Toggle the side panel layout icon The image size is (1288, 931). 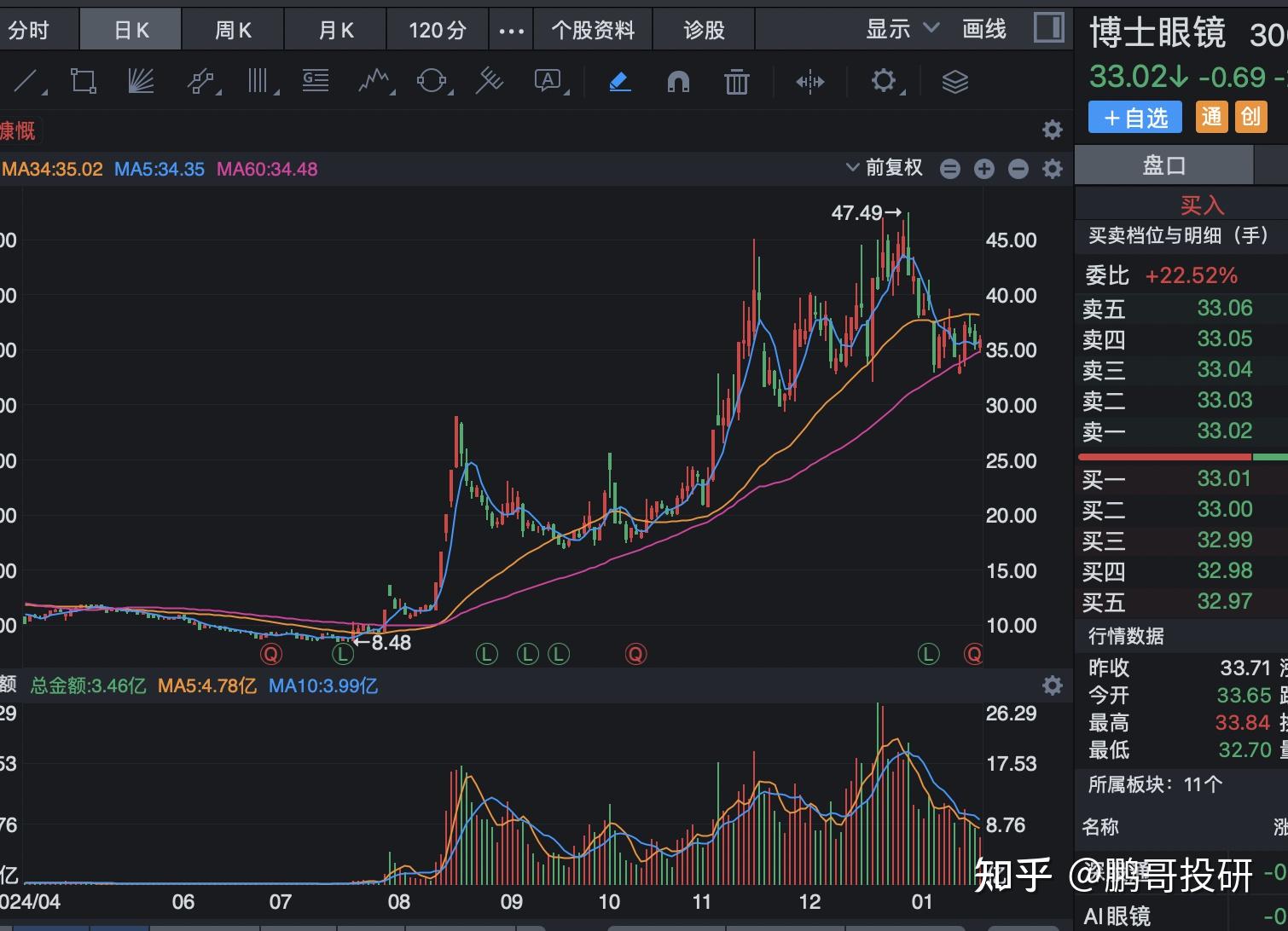[1048, 29]
